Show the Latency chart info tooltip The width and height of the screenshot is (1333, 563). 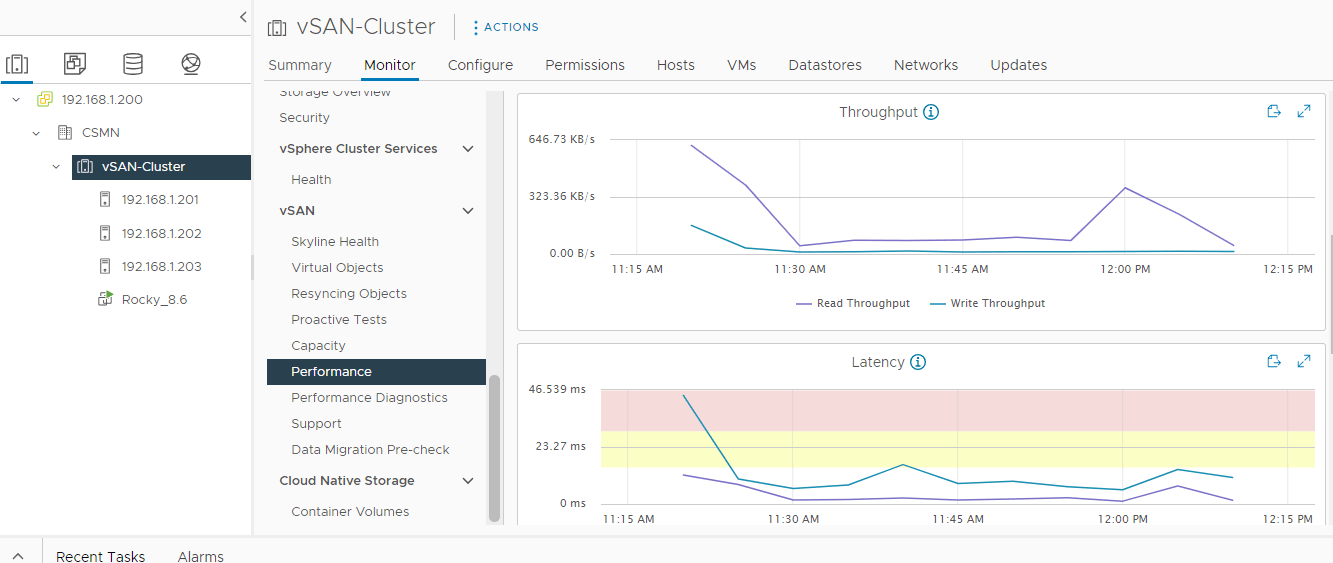click(x=918, y=362)
